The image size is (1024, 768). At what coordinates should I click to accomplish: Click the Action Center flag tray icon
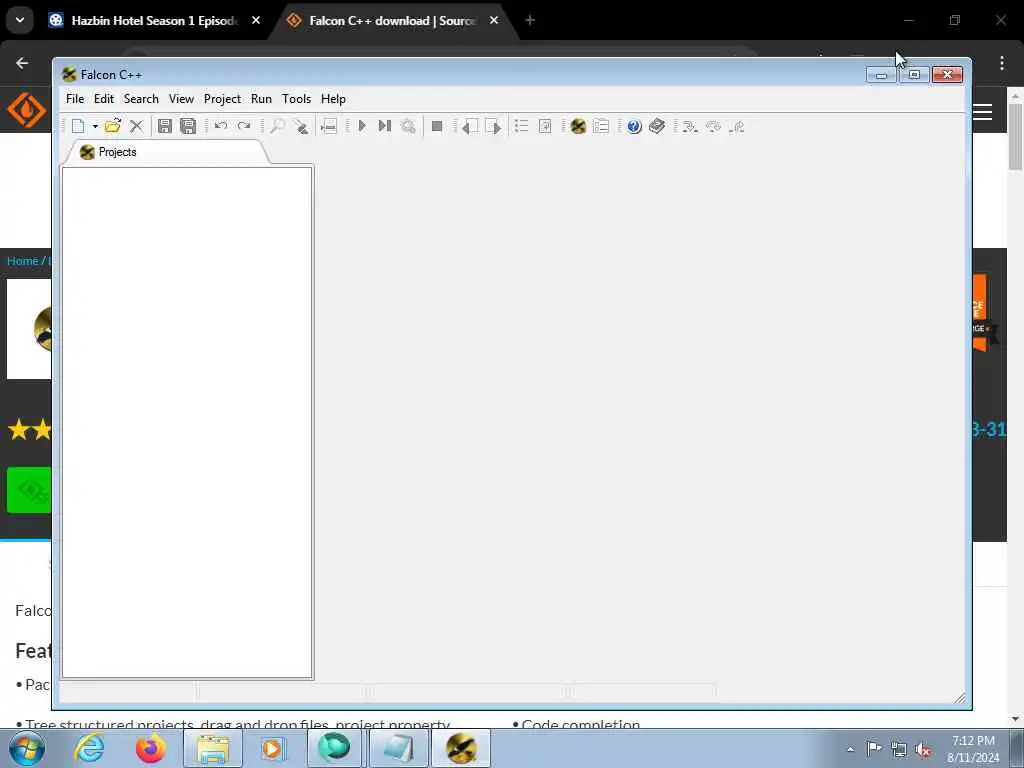pos(874,749)
